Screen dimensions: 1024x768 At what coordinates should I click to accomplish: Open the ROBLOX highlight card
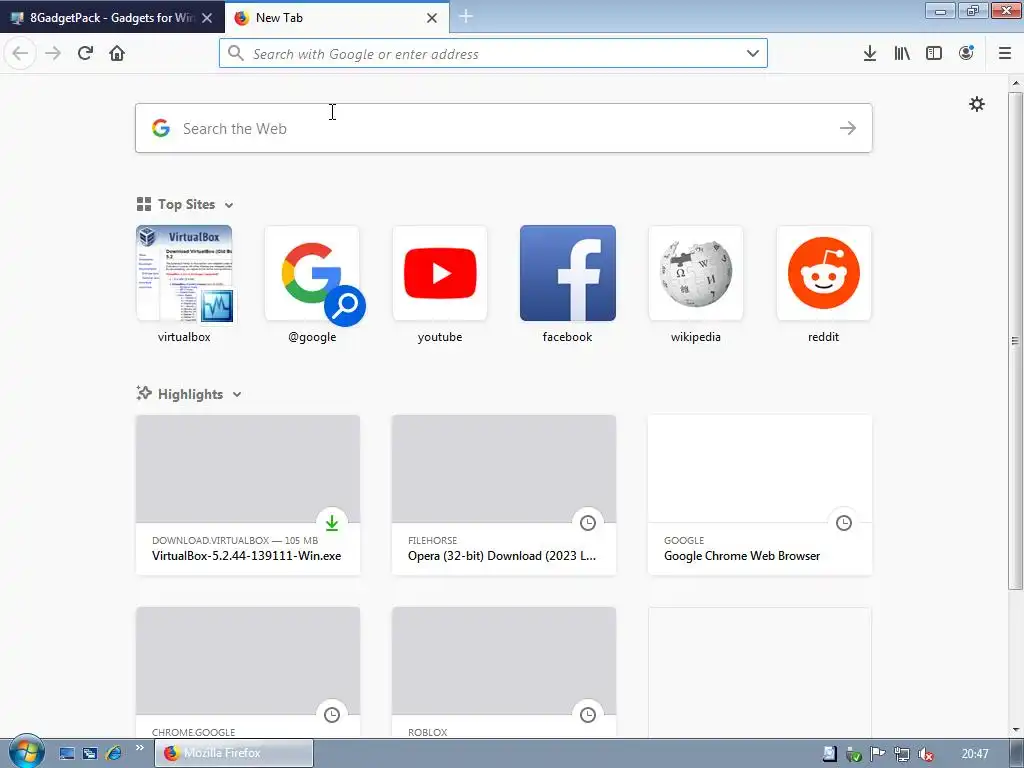pos(504,673)
